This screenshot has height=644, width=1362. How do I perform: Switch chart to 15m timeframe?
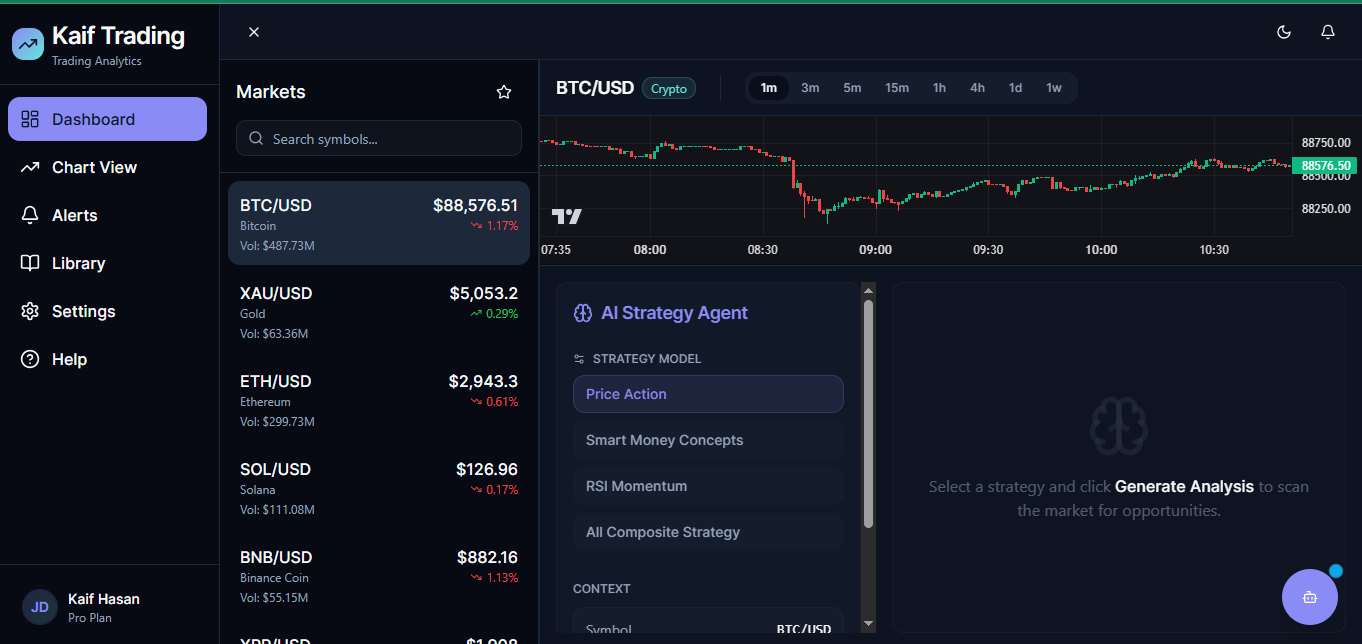(897, 88)
